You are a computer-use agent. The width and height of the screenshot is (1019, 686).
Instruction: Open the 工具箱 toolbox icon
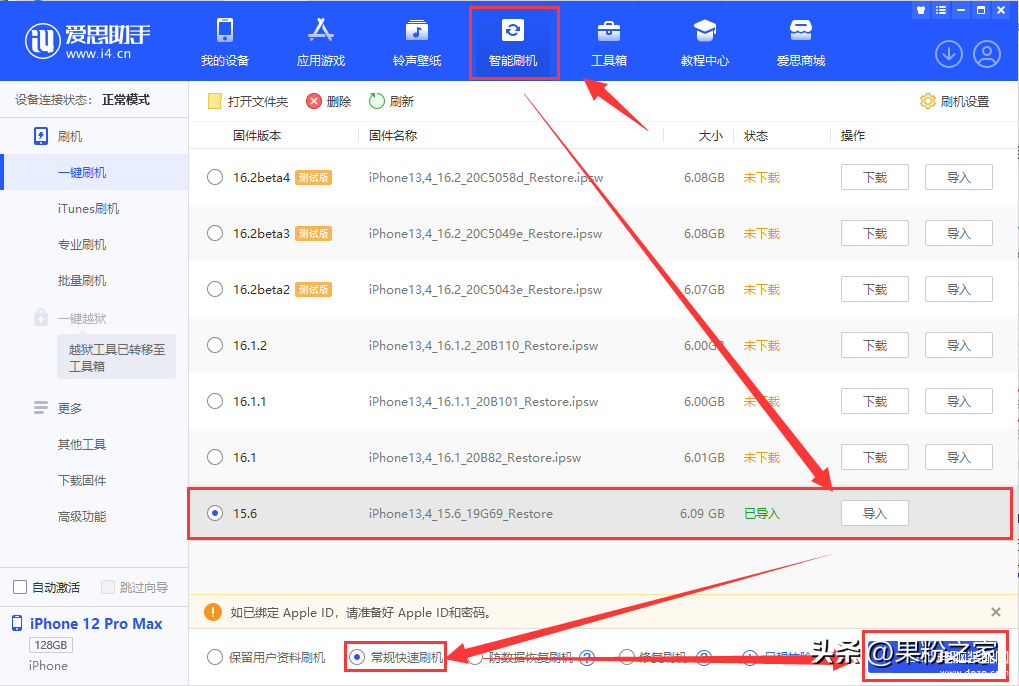click(608, 31)
